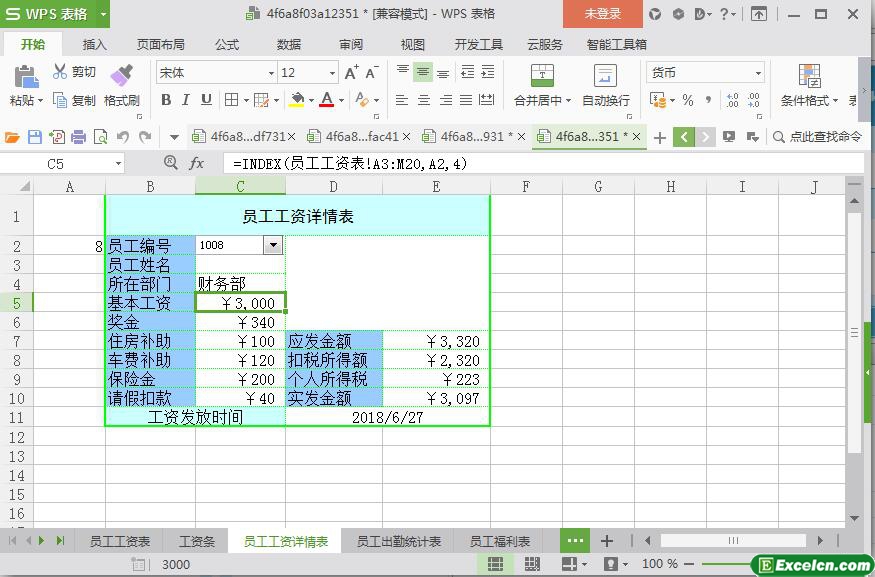Image resolution: width=875 pixels, height=577 pixels.
Task: Click the Cut (剪切) scissors icon
Action: click(60, 72)
